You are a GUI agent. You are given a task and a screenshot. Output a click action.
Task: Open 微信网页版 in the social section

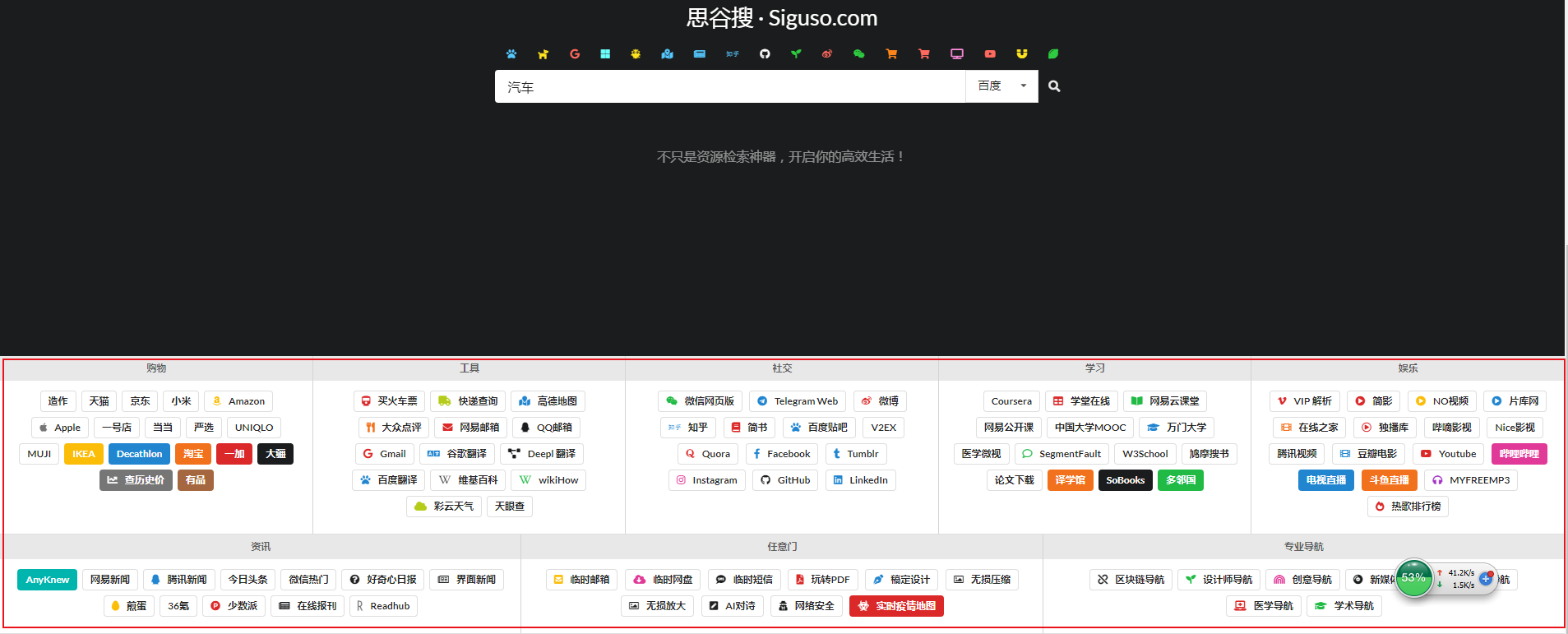(700, 401)
